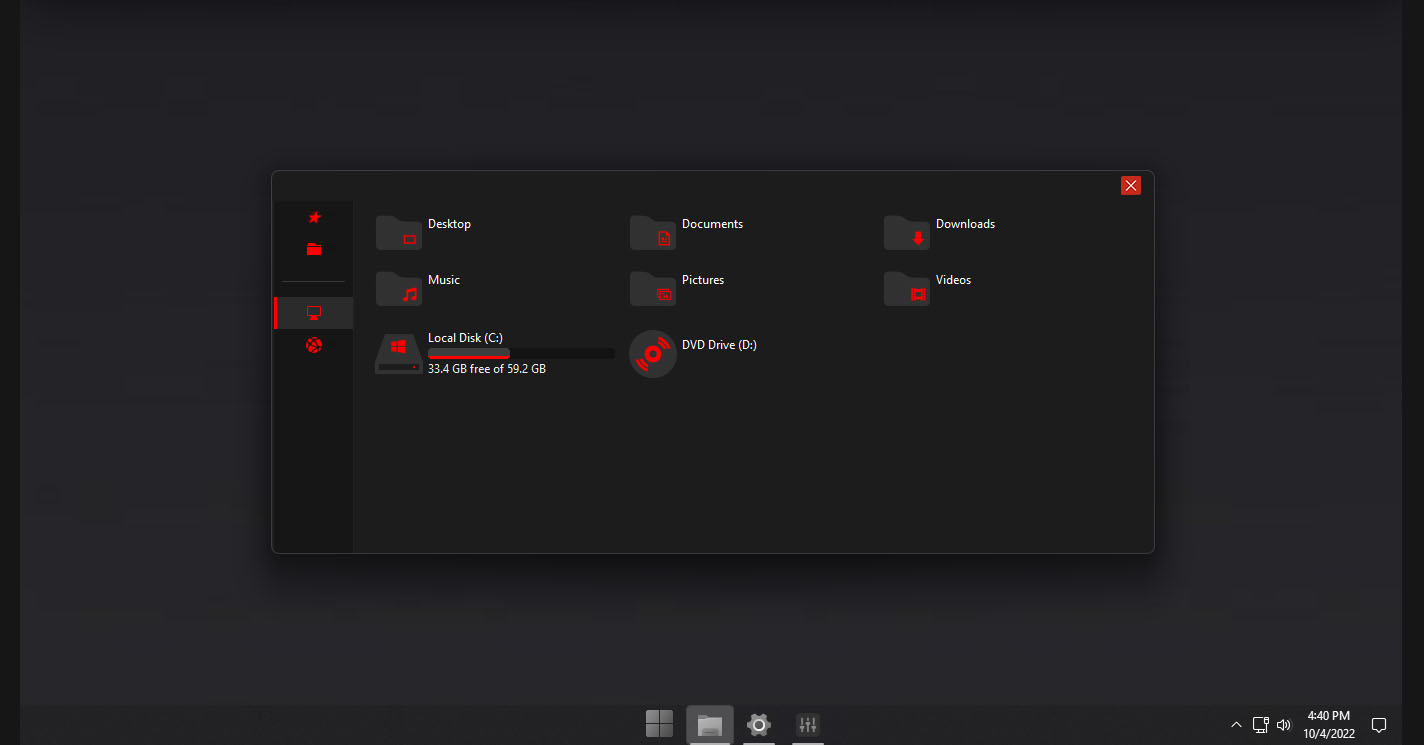Viewport: 1424px width, 745px height.
Task: Open the Downloads folder
Action: click(x=906, y=232)
